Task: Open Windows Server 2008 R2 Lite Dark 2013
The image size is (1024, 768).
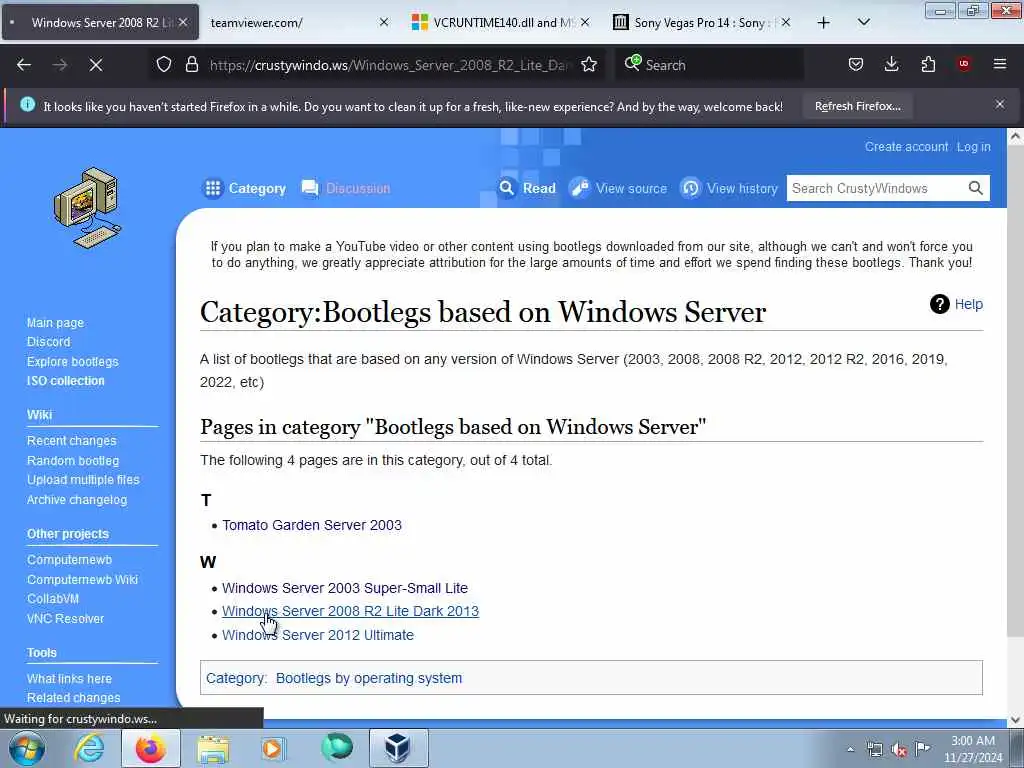Action: click(350, 611)
